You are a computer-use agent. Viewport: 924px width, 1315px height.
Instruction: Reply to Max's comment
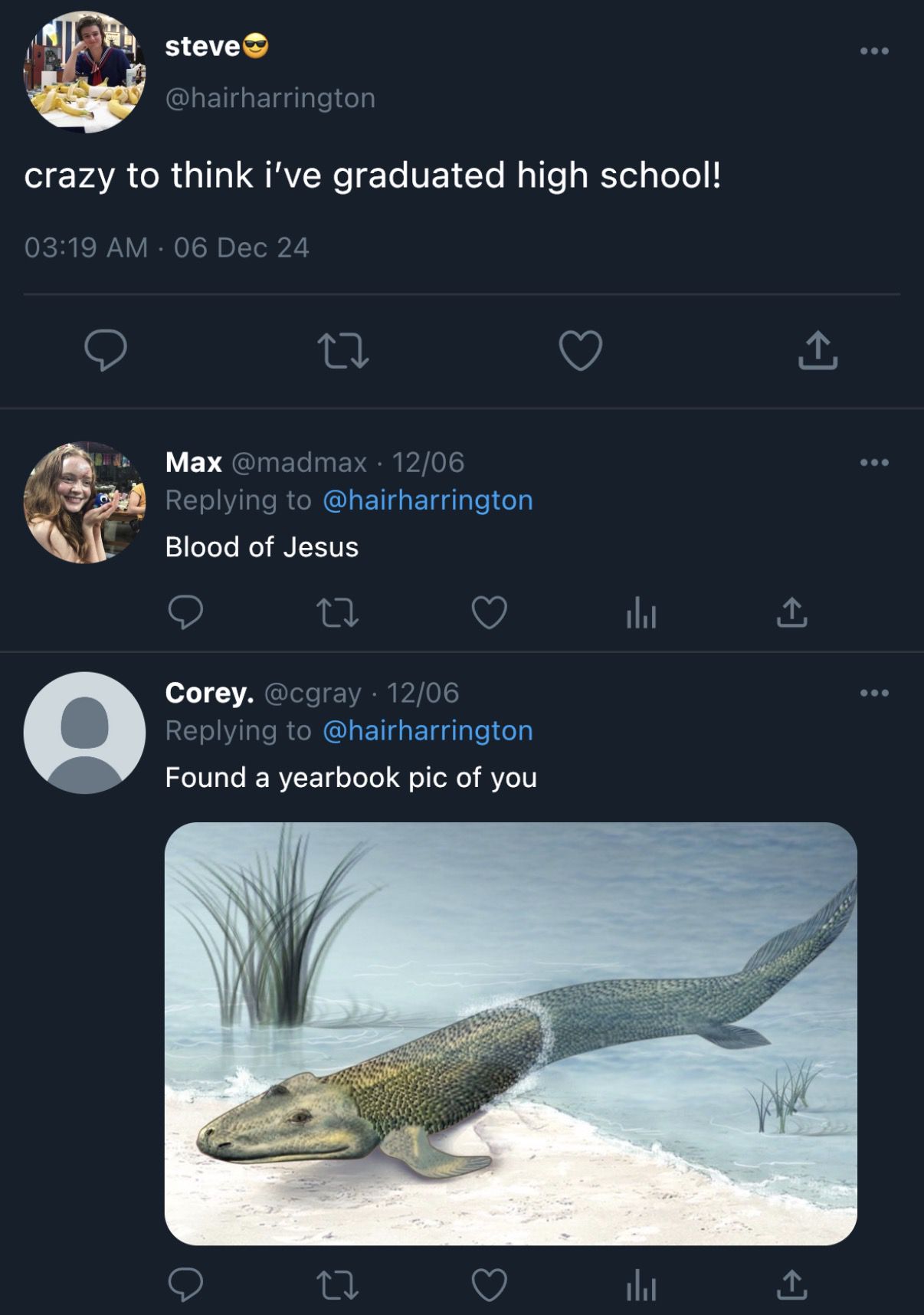click(185, 612)
